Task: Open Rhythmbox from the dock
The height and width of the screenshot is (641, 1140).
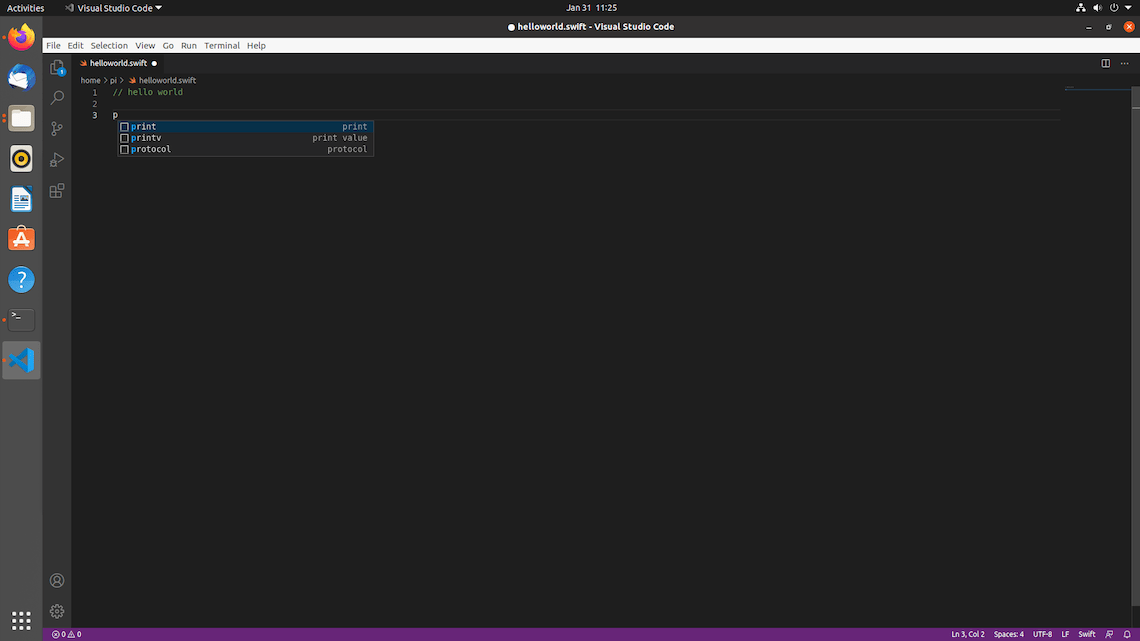Action: [x=21, y=158]
